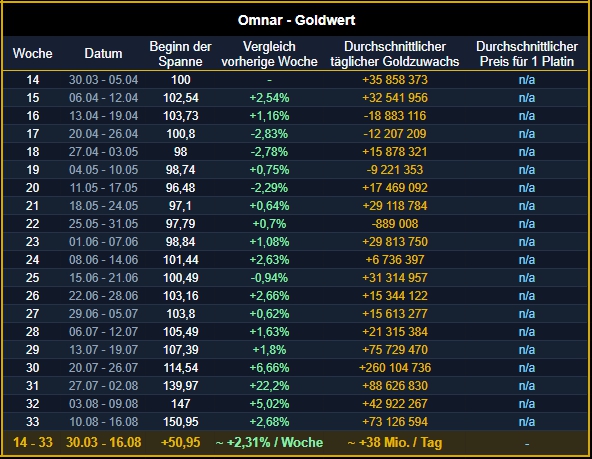
Task: Select week 14 row number
Action: (32, 80)
